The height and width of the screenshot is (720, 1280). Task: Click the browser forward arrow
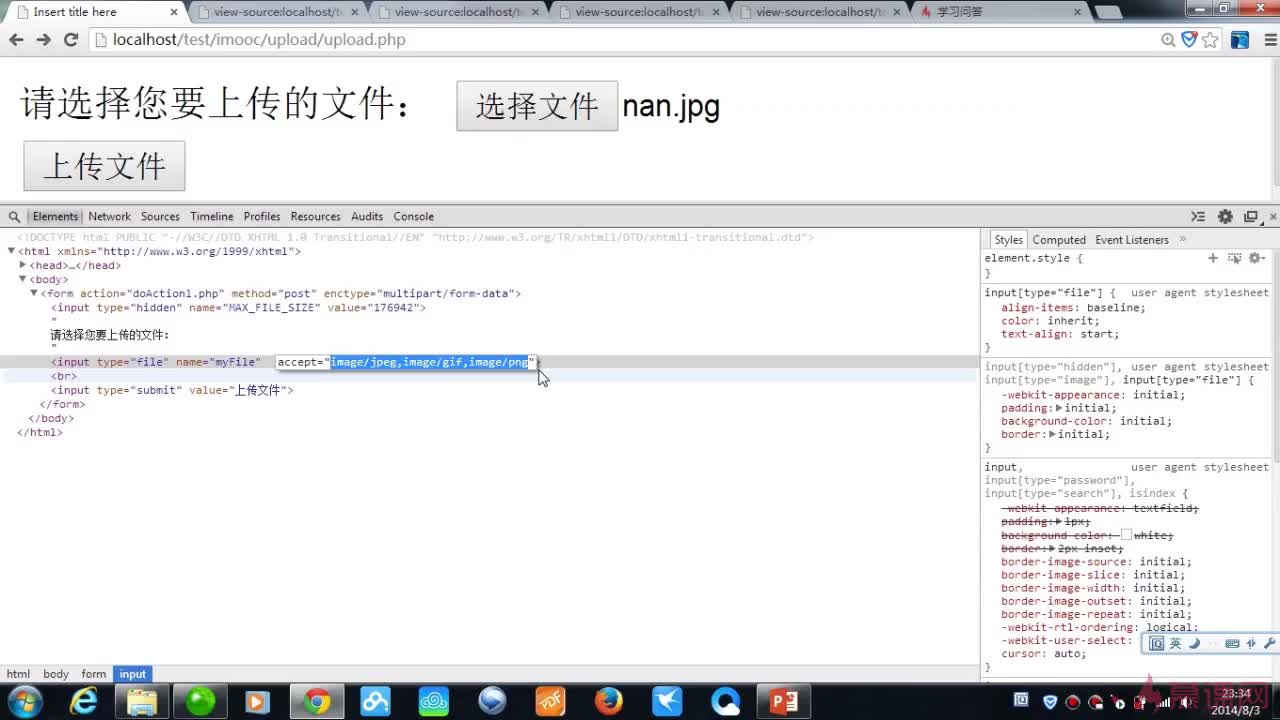click(43, 40)
